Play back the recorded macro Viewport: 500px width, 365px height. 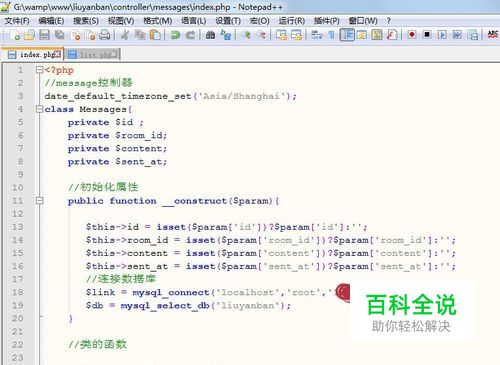(x=442, y=35)
